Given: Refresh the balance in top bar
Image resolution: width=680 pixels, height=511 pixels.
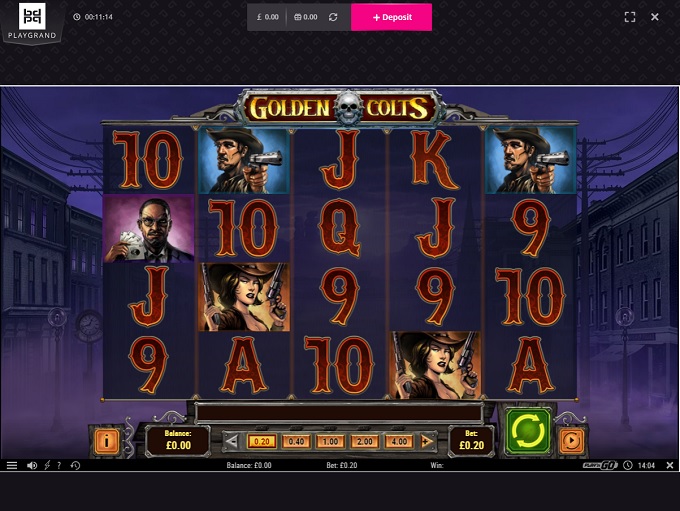Looking at the screenshot, I should point(333,17).
